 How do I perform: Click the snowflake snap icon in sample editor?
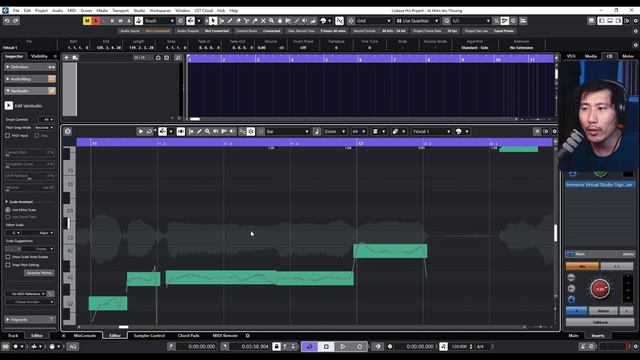251,131
